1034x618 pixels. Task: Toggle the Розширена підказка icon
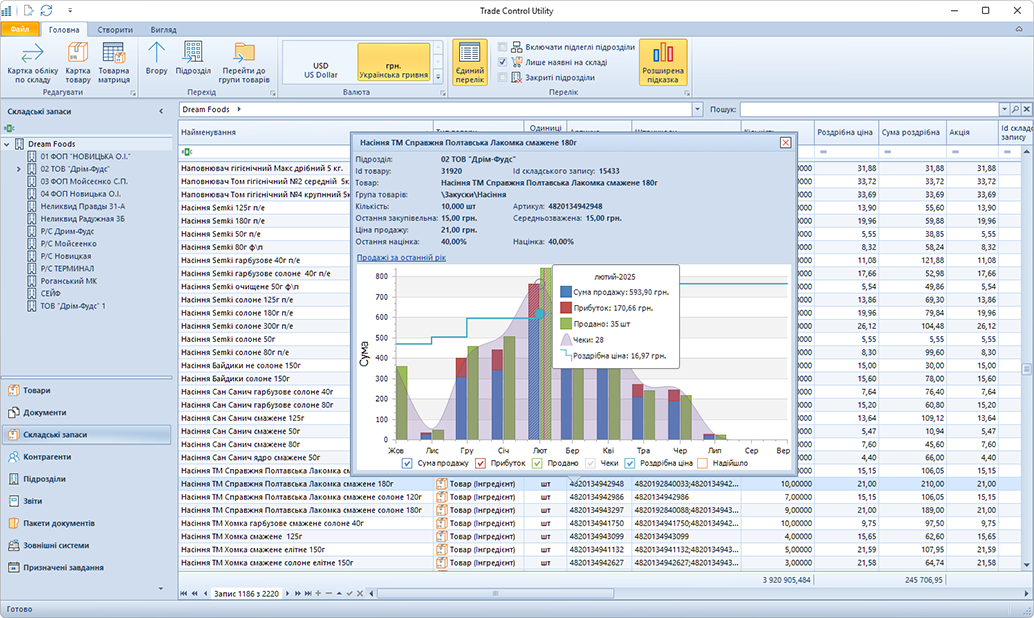[x=663, y=62]
